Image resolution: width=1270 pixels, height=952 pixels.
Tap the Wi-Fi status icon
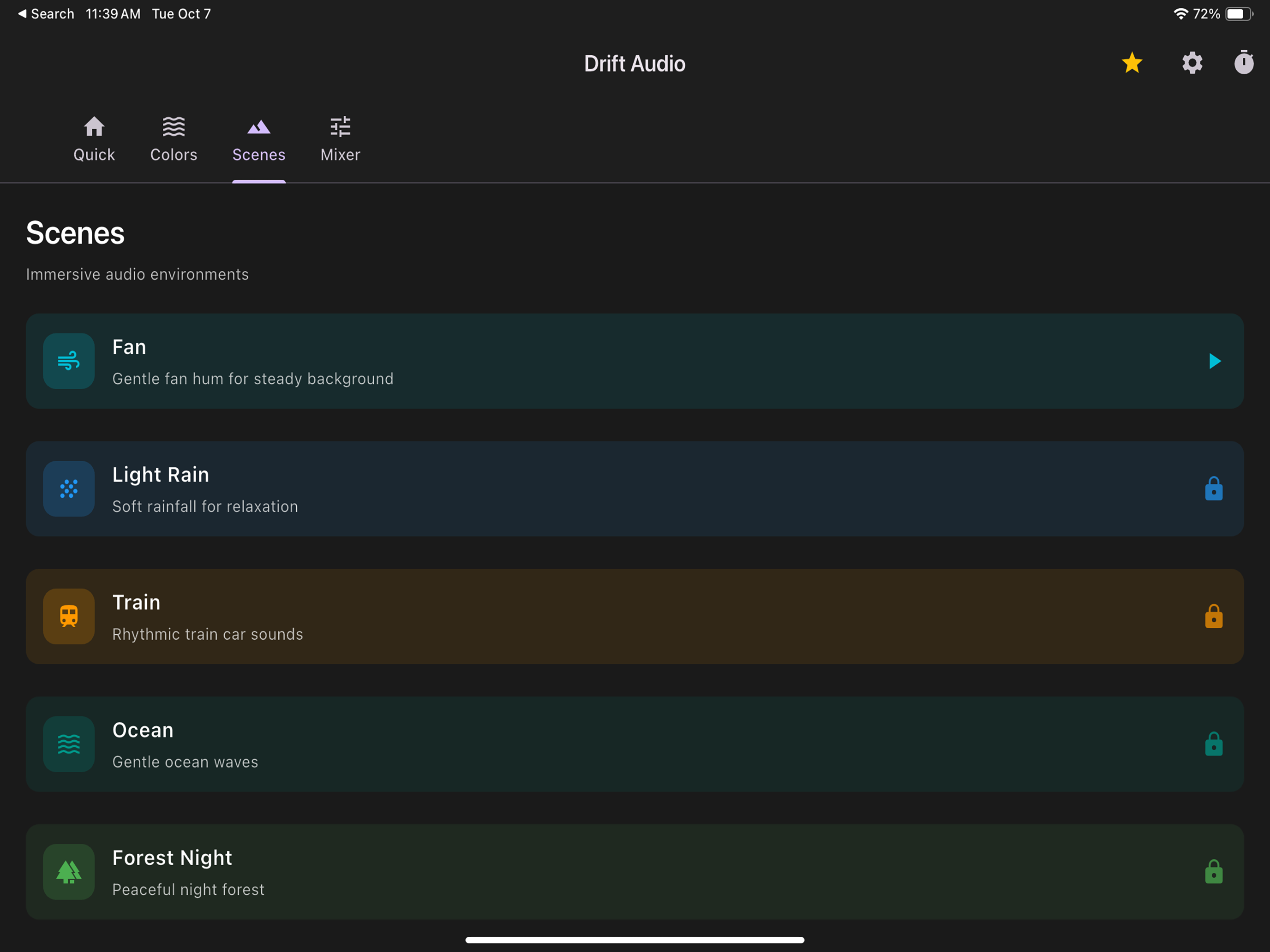click(1180, 14)
